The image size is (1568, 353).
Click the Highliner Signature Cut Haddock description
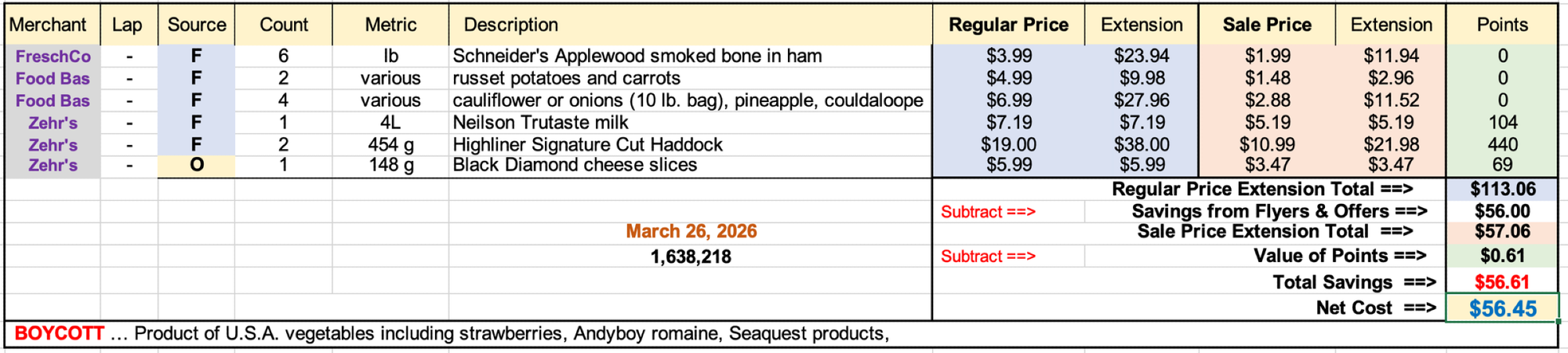pos(587,145)
